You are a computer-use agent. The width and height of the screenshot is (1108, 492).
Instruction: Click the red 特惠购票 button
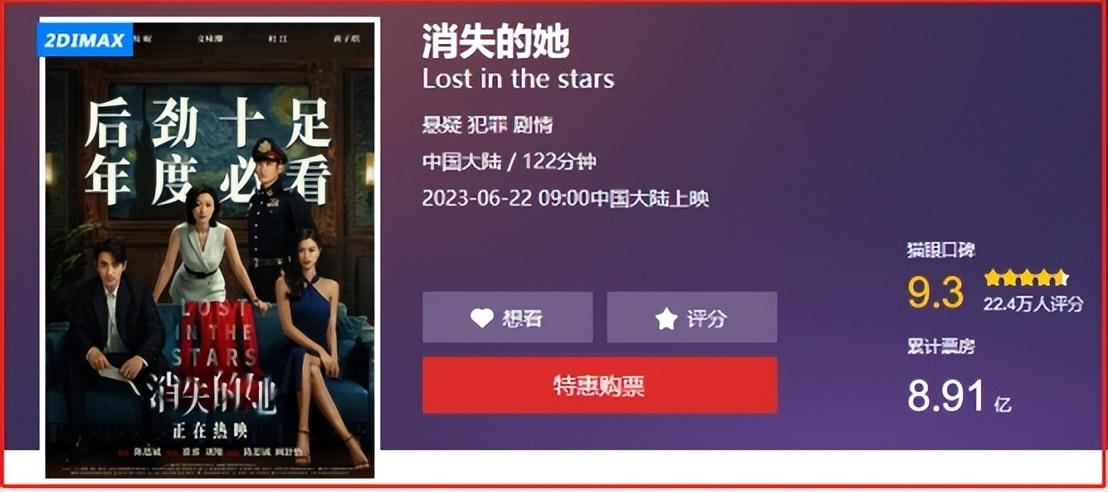point(600,385)
